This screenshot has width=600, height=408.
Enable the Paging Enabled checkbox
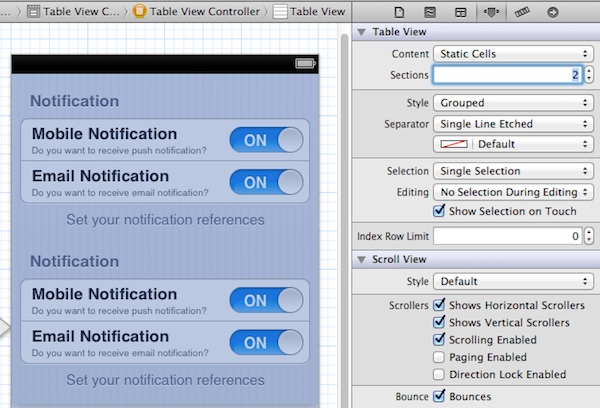coord(439,357)
